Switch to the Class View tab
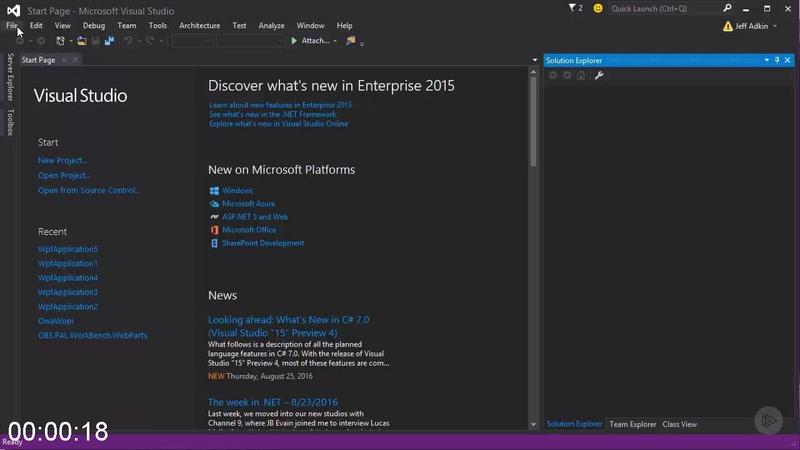Viewport: 800px width, 450px height. (x=680, y=424)
